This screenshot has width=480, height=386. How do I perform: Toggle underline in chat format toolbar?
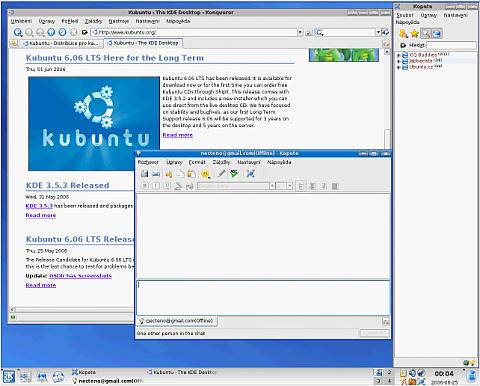[167, 186]
